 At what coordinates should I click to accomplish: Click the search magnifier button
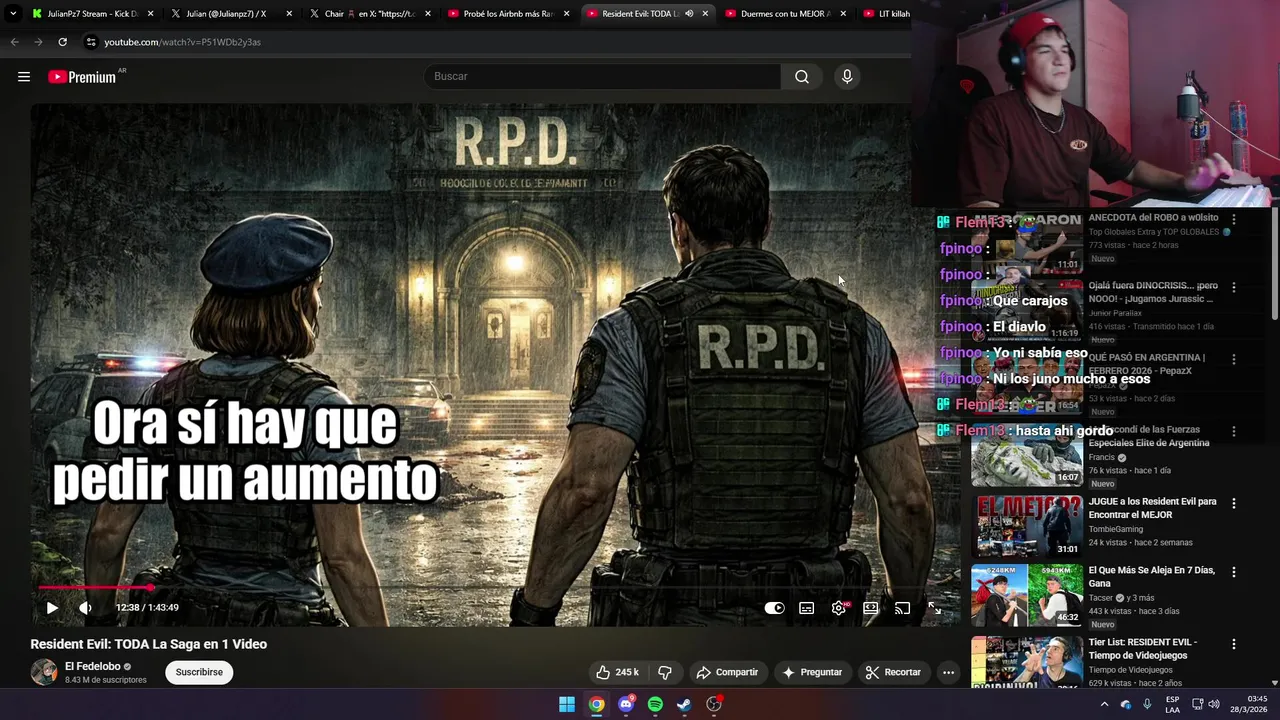(802, 77)
